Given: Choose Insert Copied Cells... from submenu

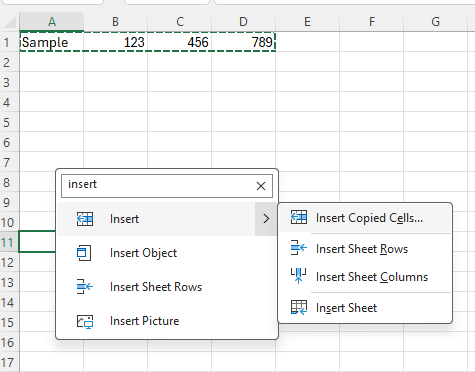Looking at the screenshot, I should coord(365,218).
